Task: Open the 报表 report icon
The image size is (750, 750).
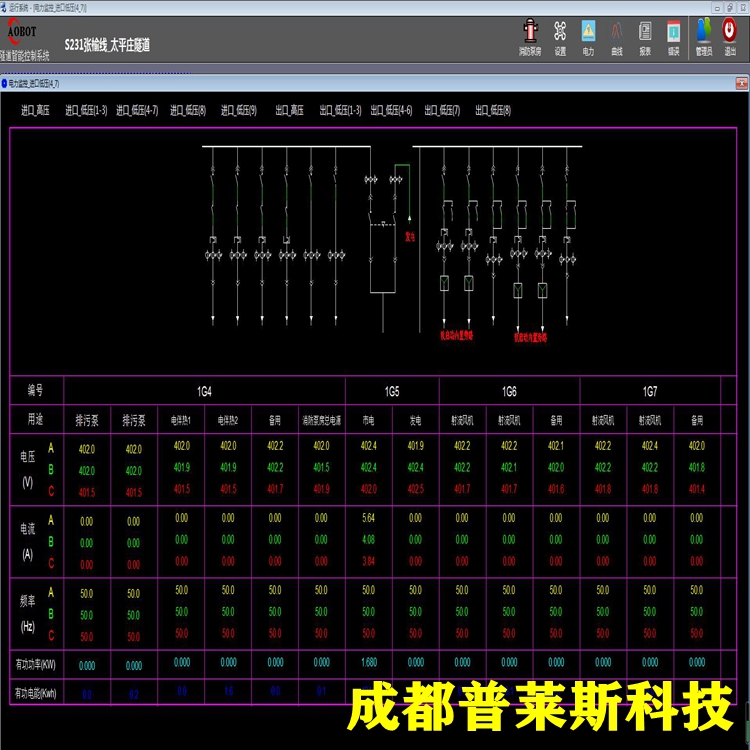Action: [x=645, y=37]
